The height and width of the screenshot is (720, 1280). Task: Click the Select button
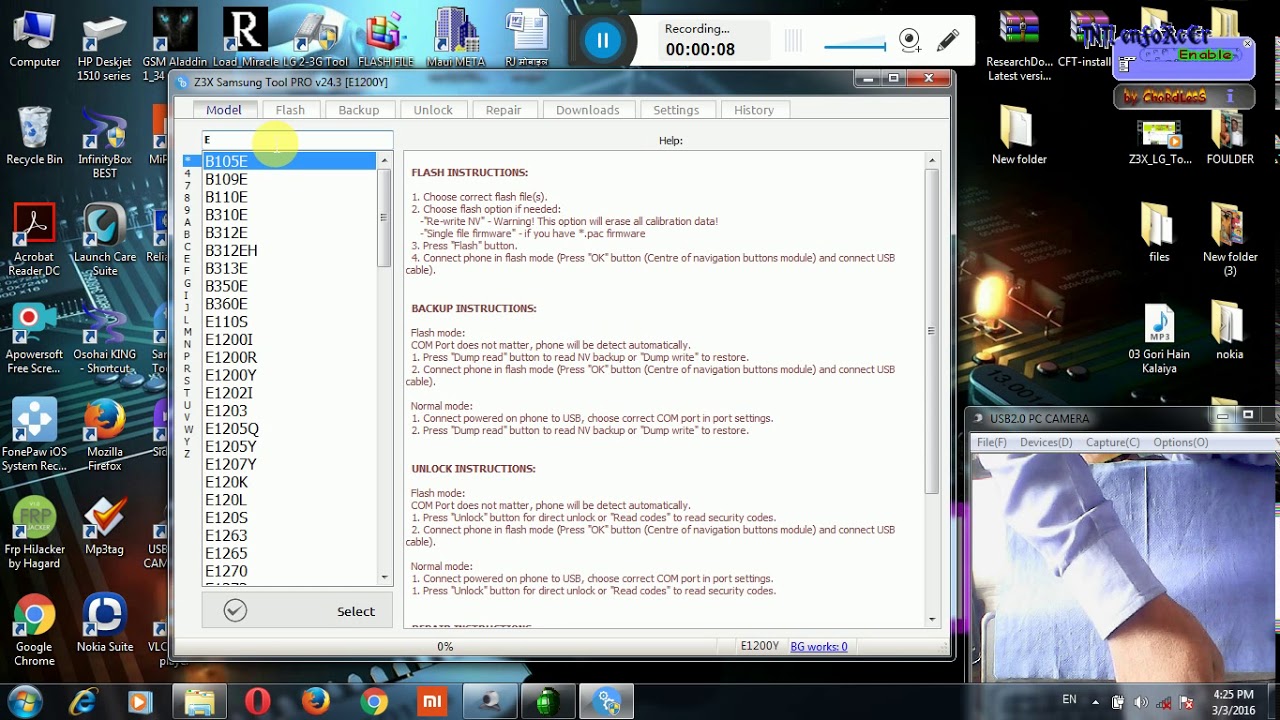297,611
